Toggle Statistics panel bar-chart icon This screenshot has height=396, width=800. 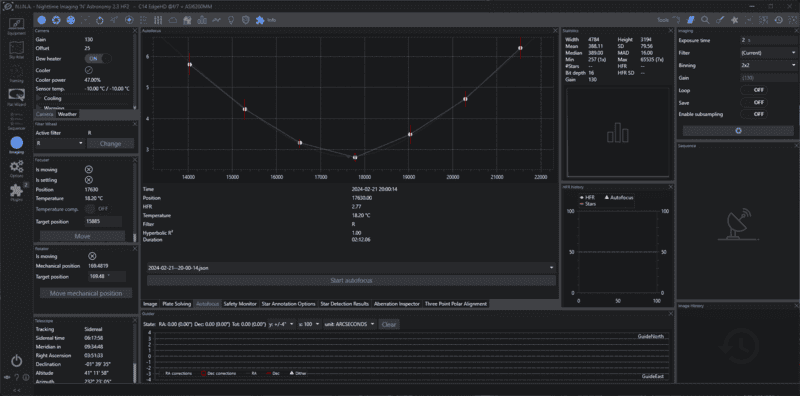(202, 20)
